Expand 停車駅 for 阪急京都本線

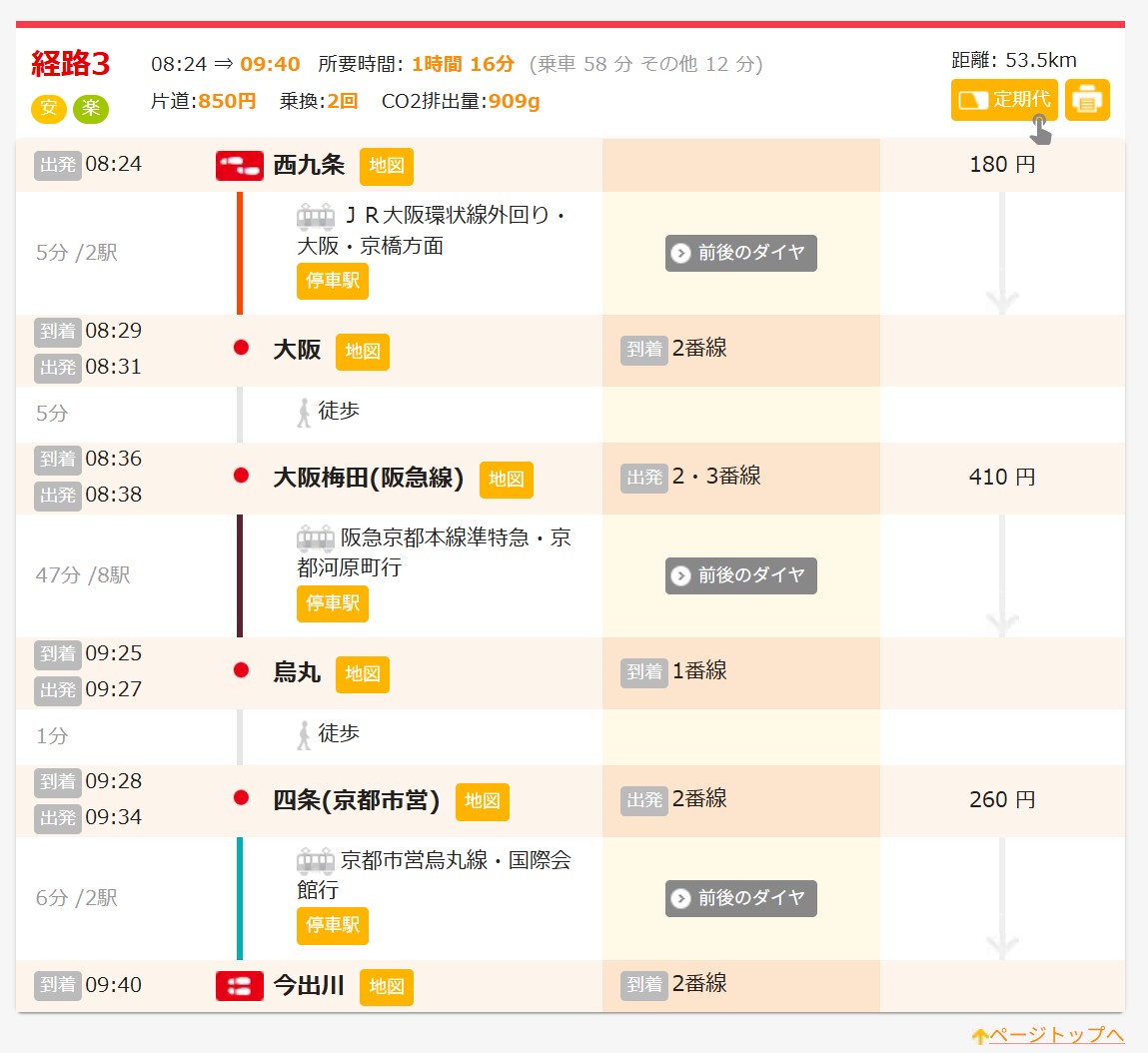pos(332,603)
